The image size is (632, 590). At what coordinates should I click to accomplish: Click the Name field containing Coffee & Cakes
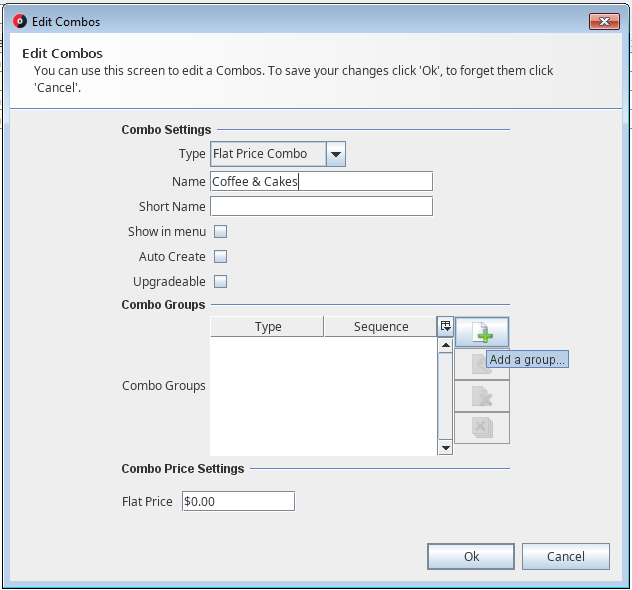tap(321, 181)
